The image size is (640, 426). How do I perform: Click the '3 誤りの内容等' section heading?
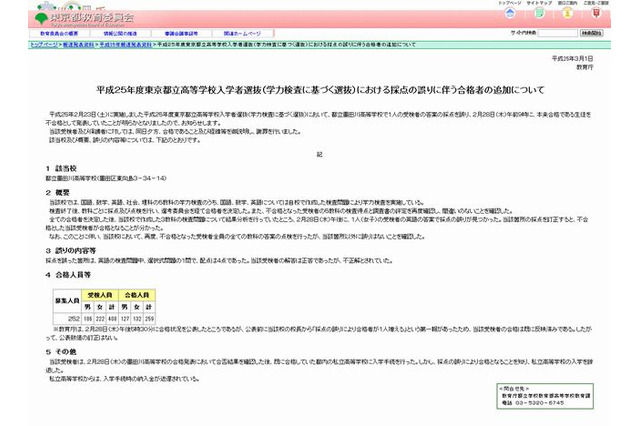point(71,251)
